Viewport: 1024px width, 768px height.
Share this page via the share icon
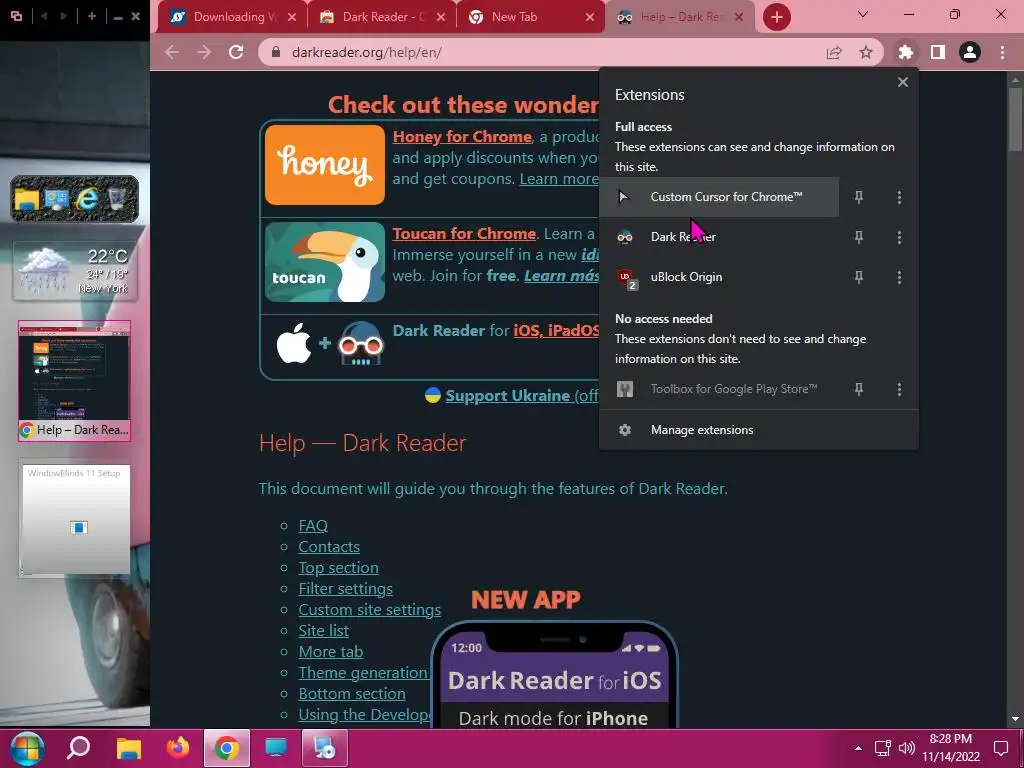tap(834, 52)
